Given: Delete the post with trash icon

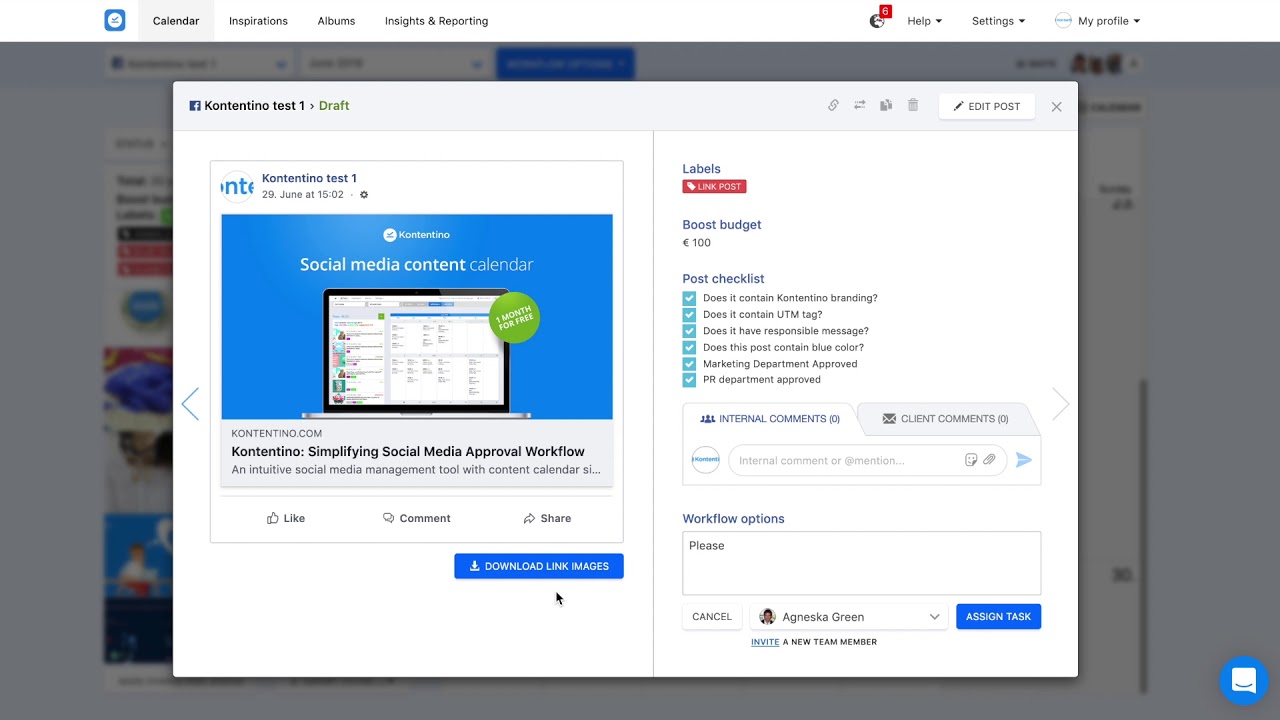Looking at the screenshot, I should coord(913,105).
